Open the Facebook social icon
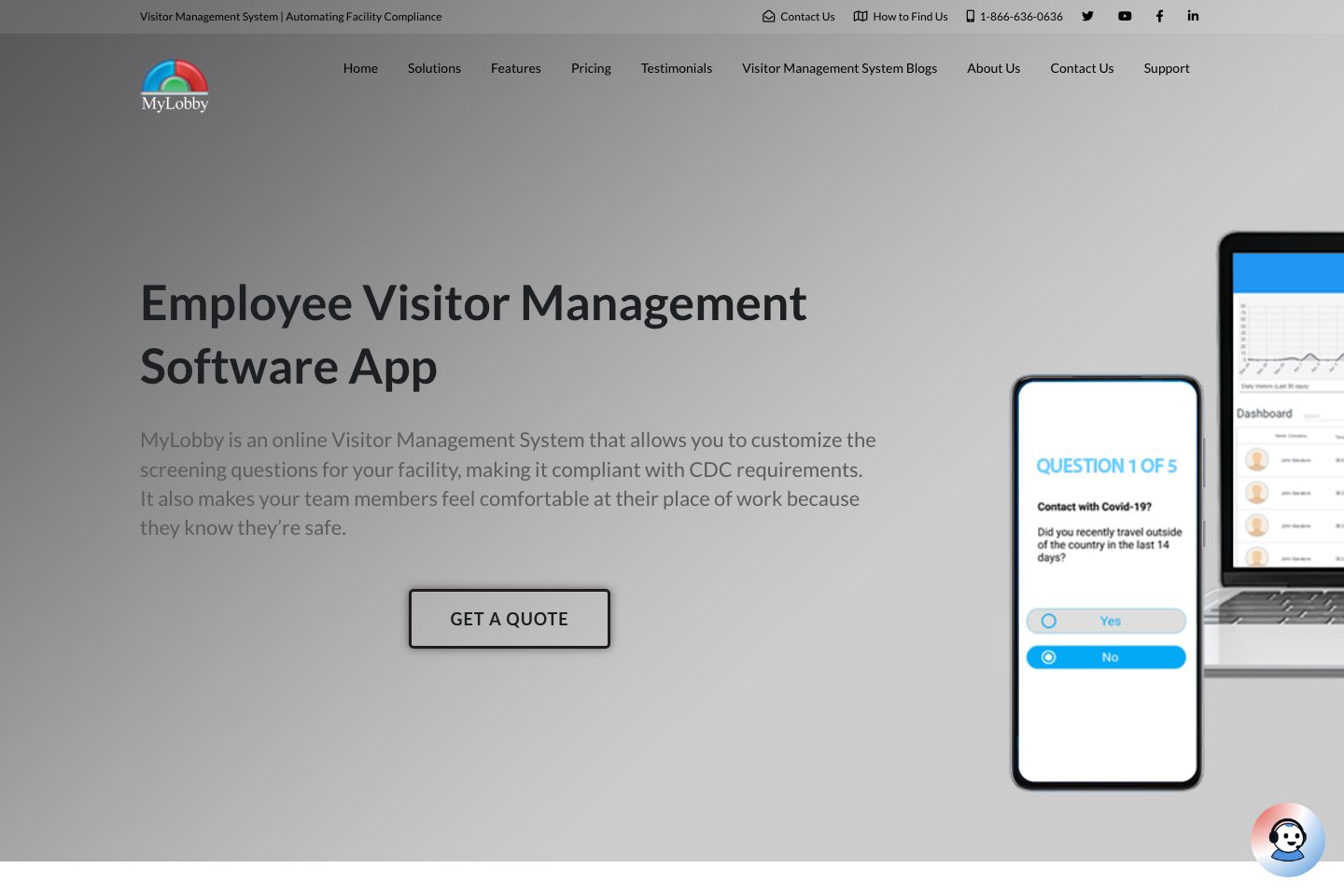1344x896 pixels. point(1159,16)
